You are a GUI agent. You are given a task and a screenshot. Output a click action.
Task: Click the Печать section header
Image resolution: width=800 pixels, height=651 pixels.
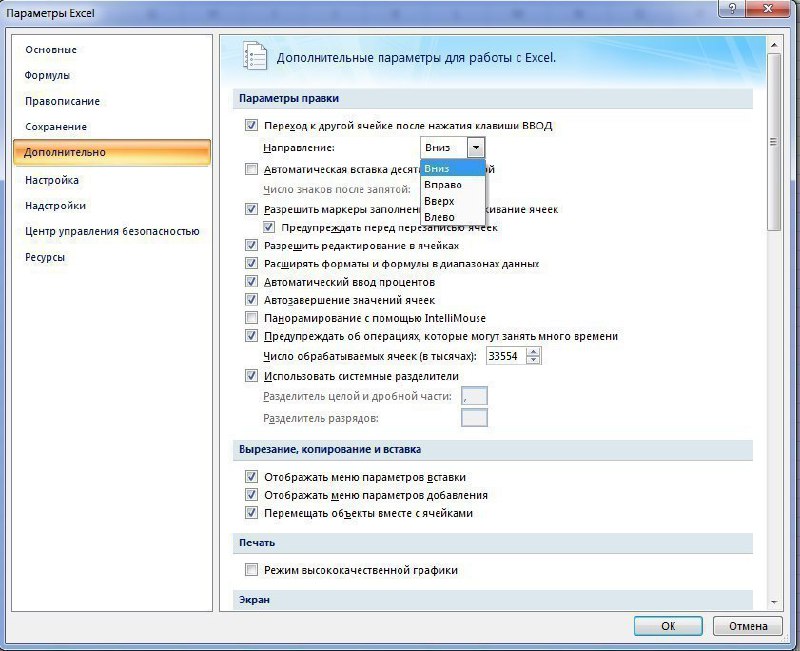(492, 543)
